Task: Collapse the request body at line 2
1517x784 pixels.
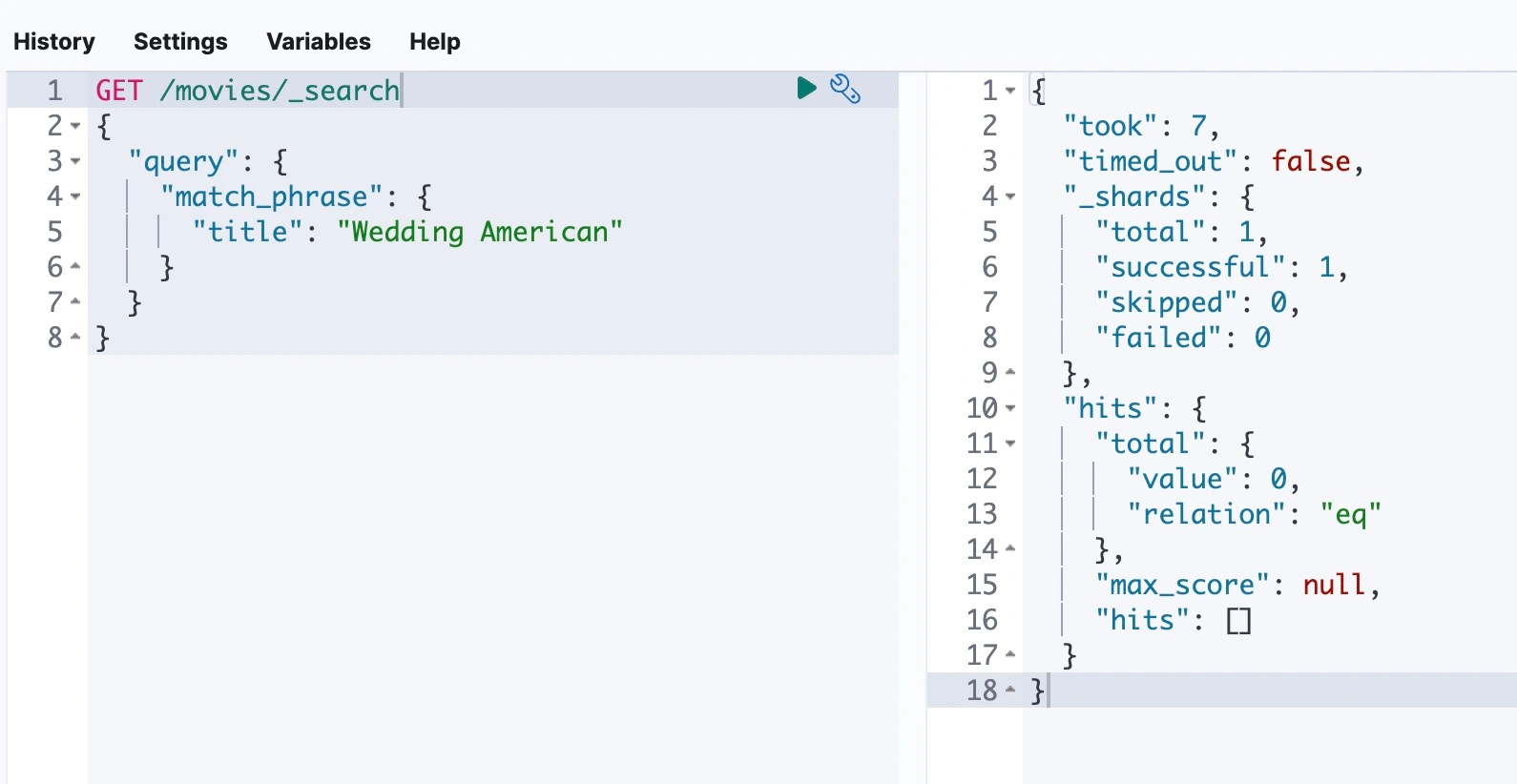Action: click(75, 126)
